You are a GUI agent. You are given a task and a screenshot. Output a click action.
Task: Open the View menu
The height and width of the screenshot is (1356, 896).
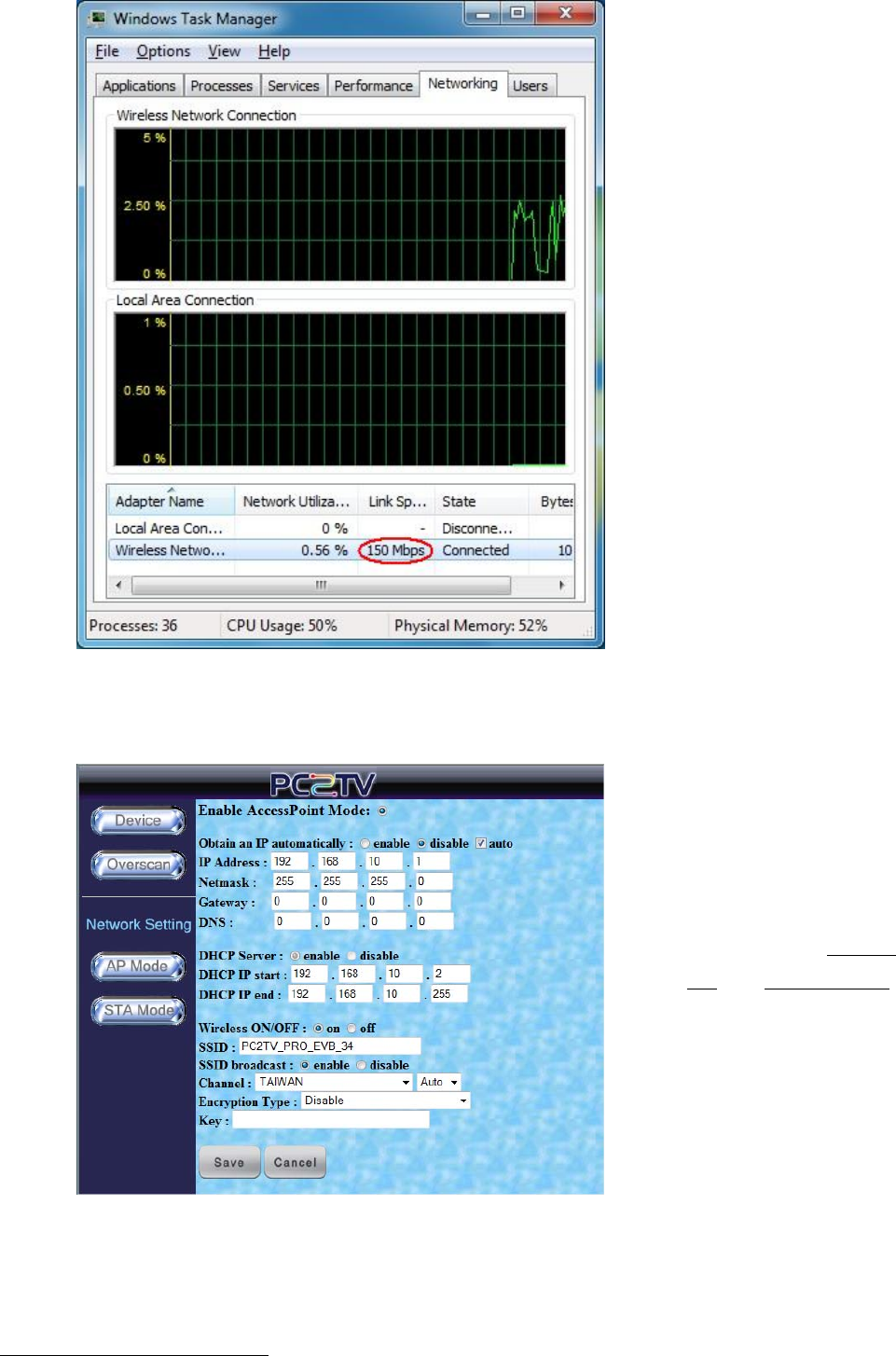coord(224,51)
